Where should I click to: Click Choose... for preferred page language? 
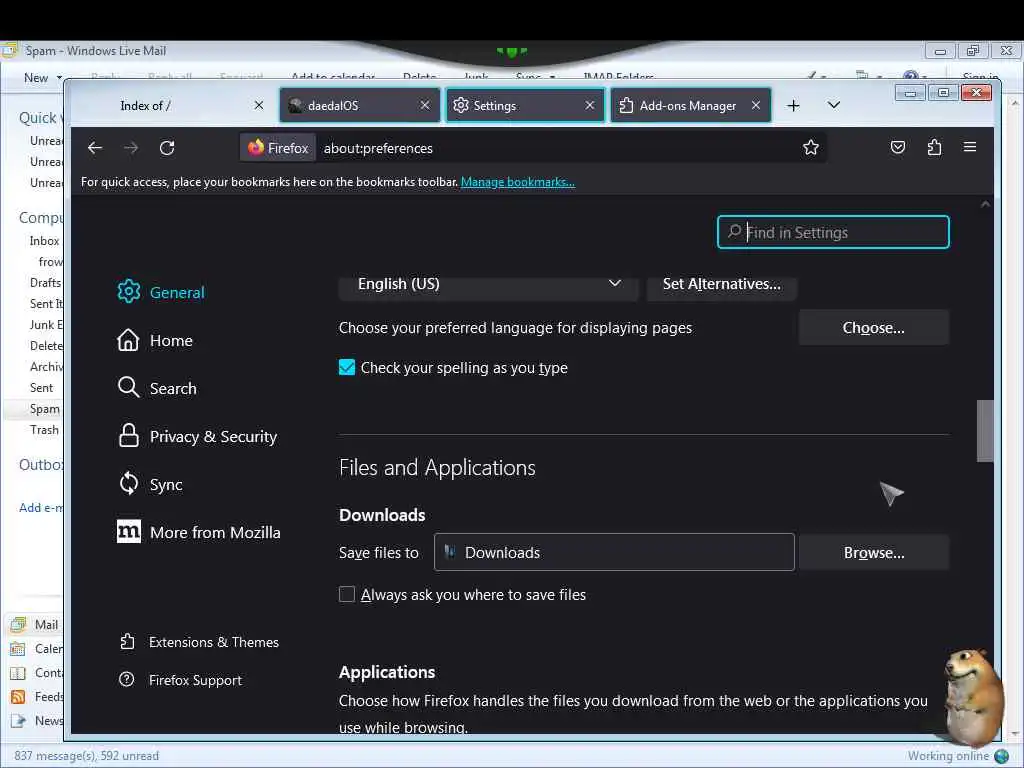(x=874, y=328)
